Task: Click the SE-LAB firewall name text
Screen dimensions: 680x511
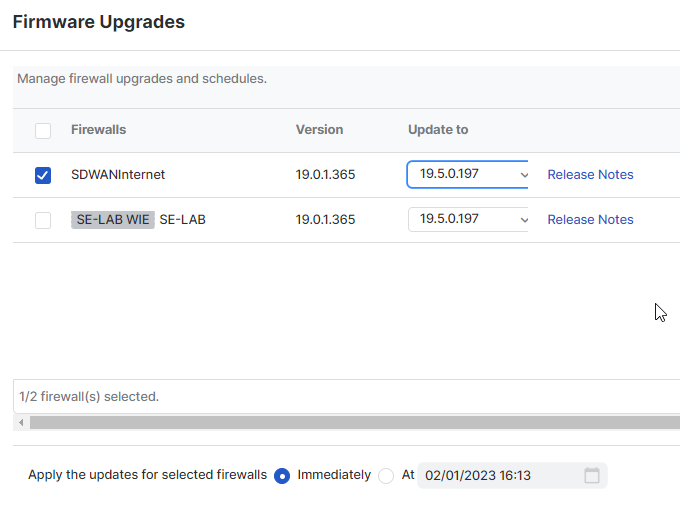Action: click(x=183, y=220)
